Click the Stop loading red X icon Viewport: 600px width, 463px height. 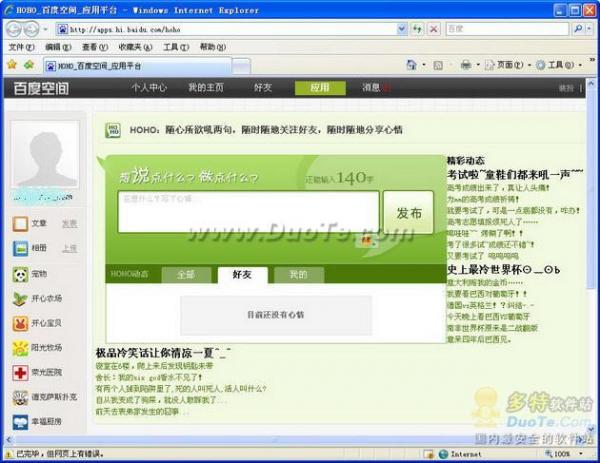[x=434, y=29]
